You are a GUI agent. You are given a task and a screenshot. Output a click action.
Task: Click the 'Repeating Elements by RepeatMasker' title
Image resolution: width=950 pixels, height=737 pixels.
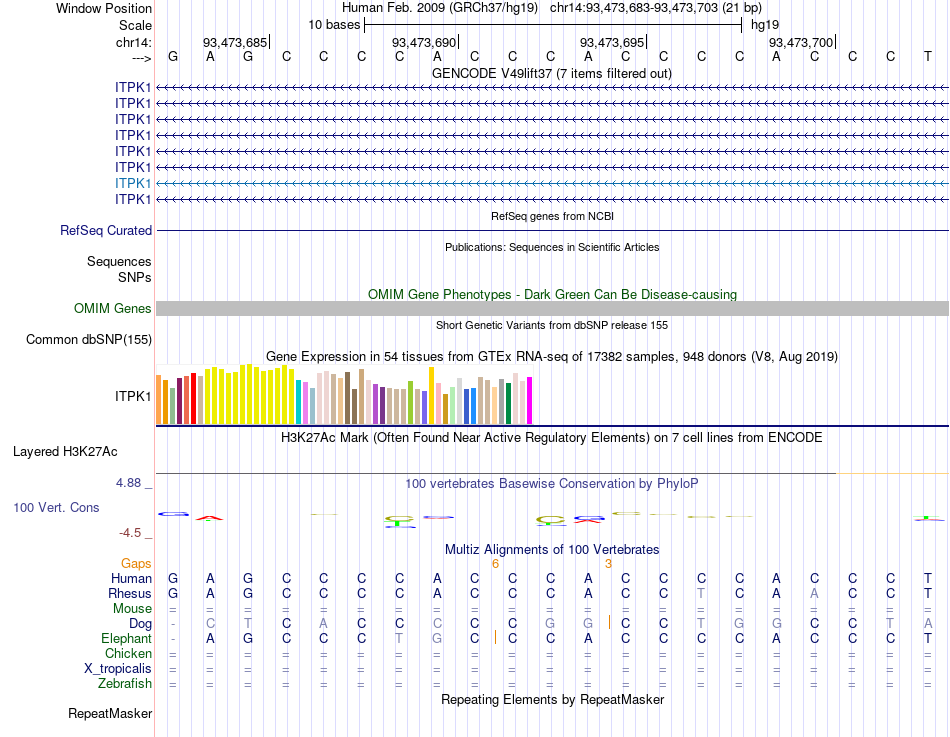pyautogui.click(x=553, y=699)
